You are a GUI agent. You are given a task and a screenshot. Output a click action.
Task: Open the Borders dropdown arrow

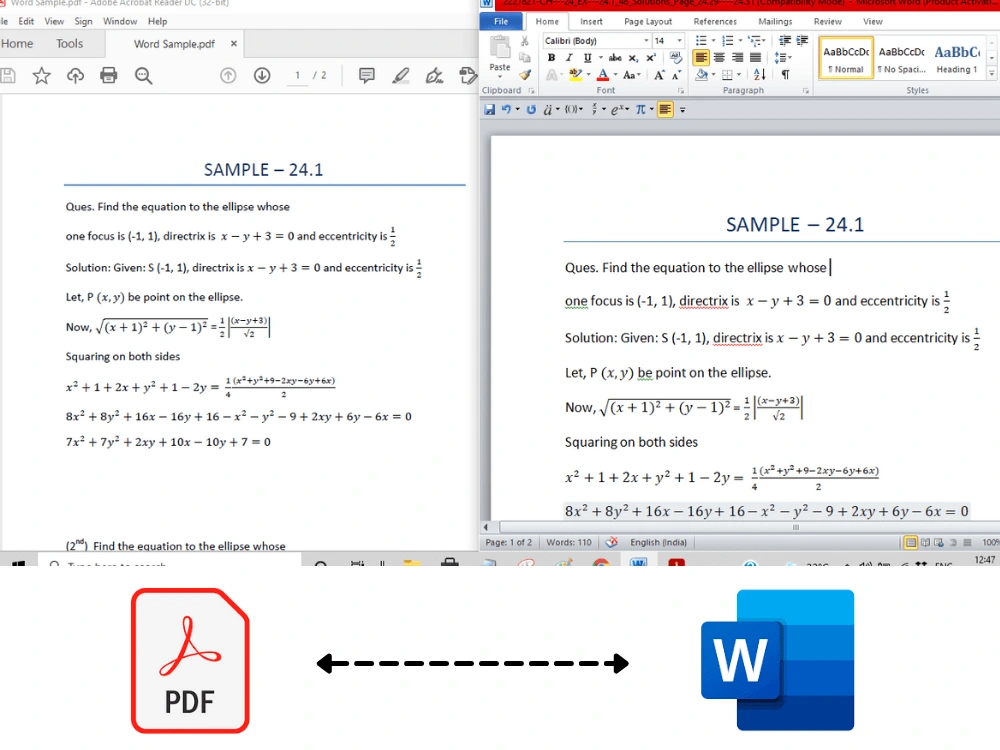(x=739, y=75)
